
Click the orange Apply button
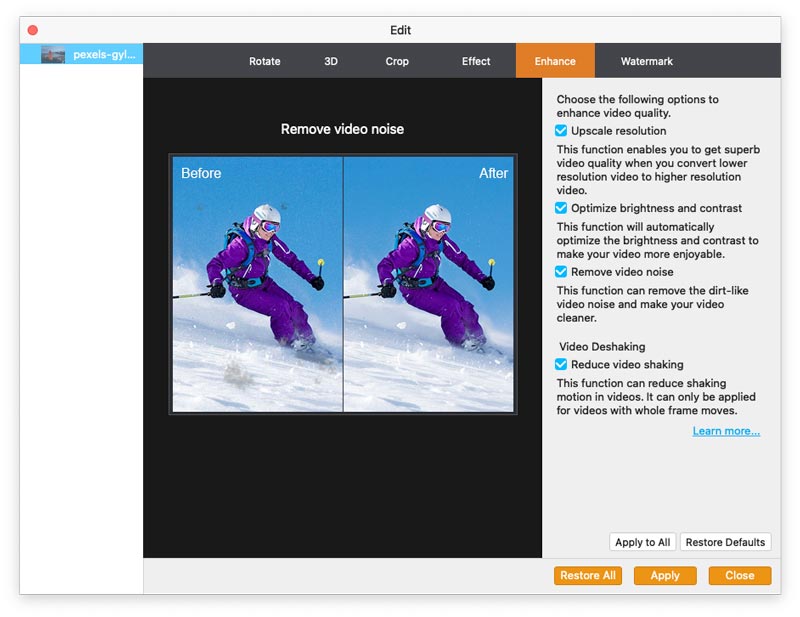coord(665,576)
